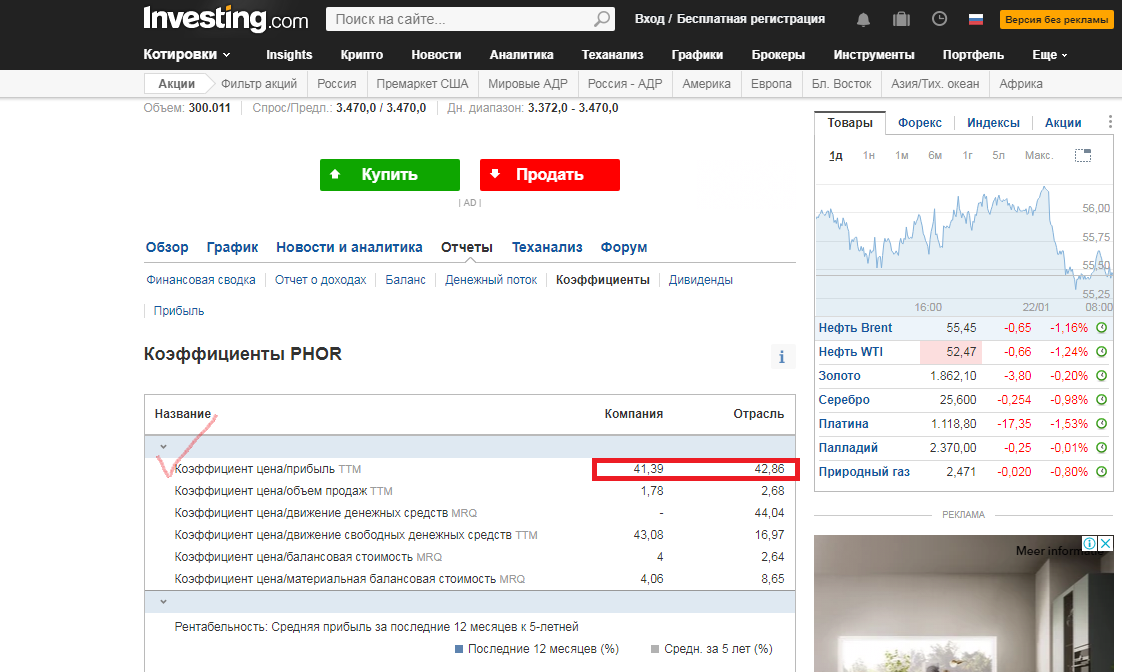Click the search magnifier icon
This screenshot has height=672, width=1122.
tap(602, 19)
